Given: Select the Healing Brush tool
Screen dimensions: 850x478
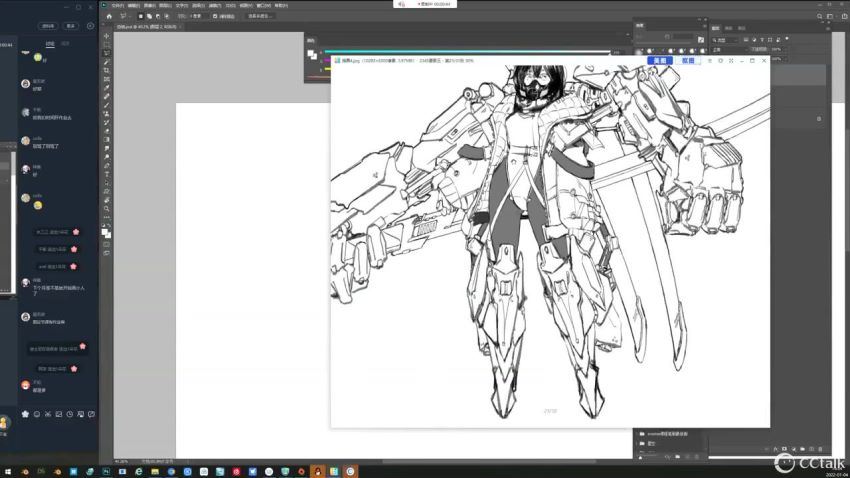Looking at the screenshot, I should click(x=106, y=96).
